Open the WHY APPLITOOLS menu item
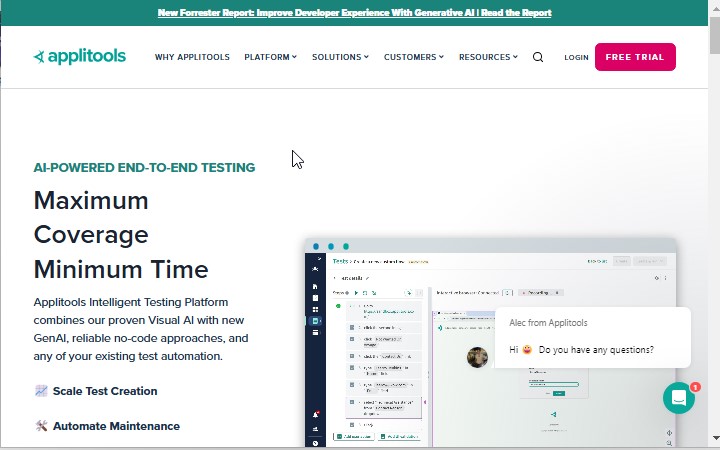This screenshot has width=720, height=450. 192,57
